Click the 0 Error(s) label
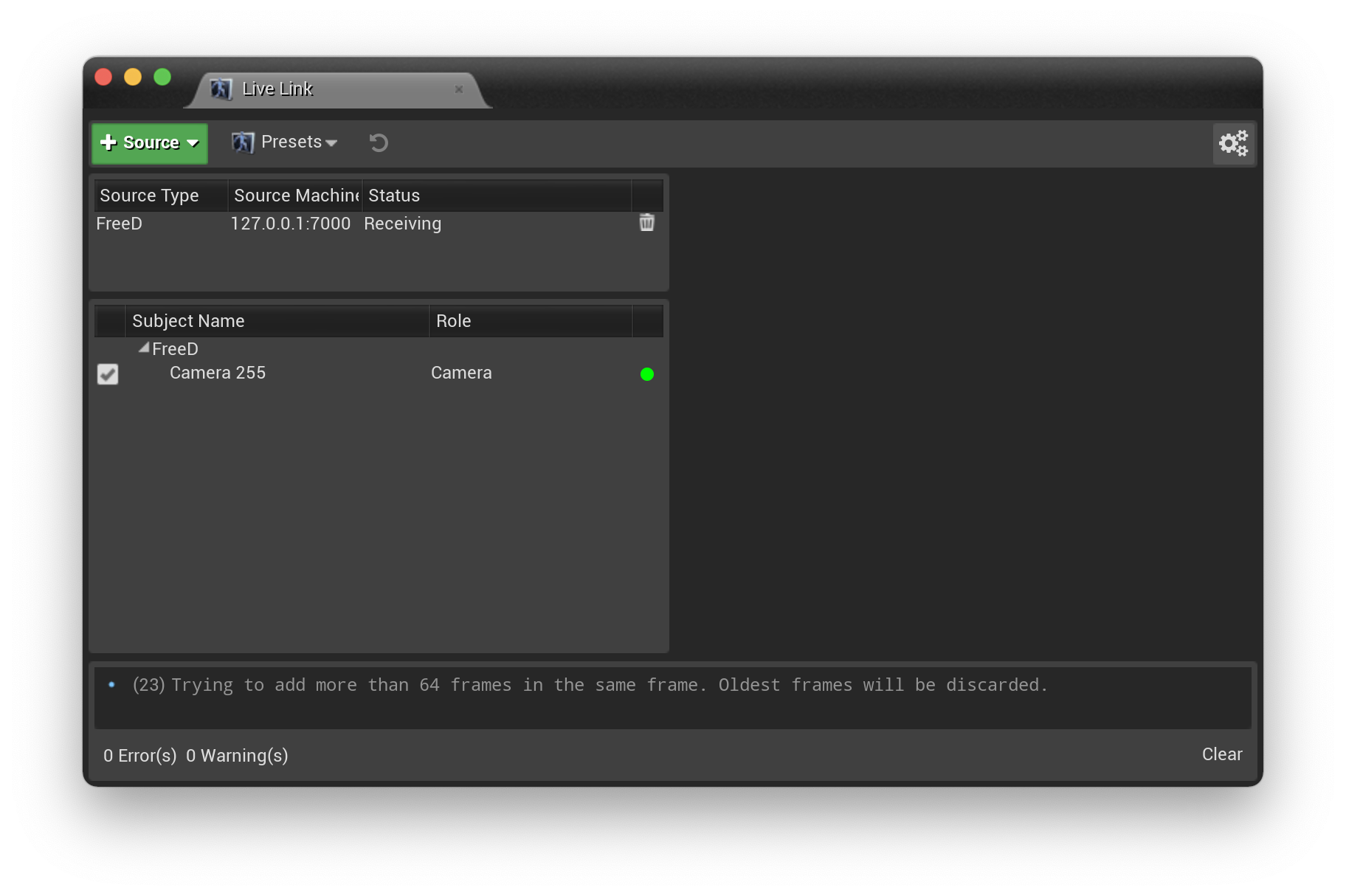Viewport: 1346px width, 896px height. (x=139, y=755)
